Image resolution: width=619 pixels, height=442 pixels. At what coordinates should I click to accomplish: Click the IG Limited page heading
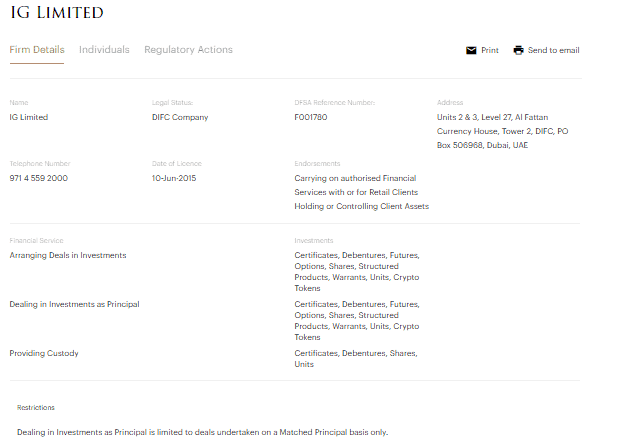coord(56,13)
